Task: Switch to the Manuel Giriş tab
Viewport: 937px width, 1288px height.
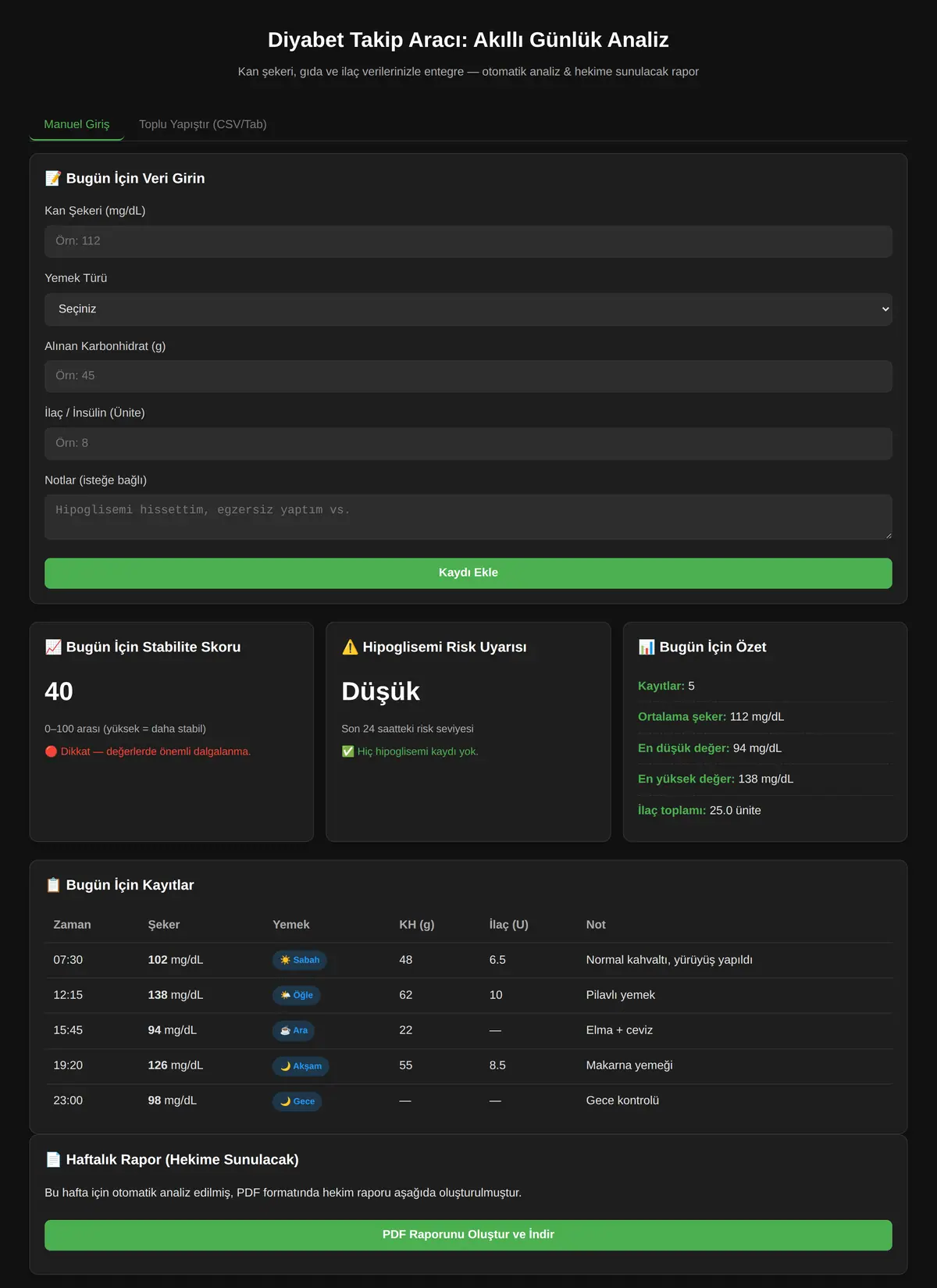Action: [x=77, y=124]
